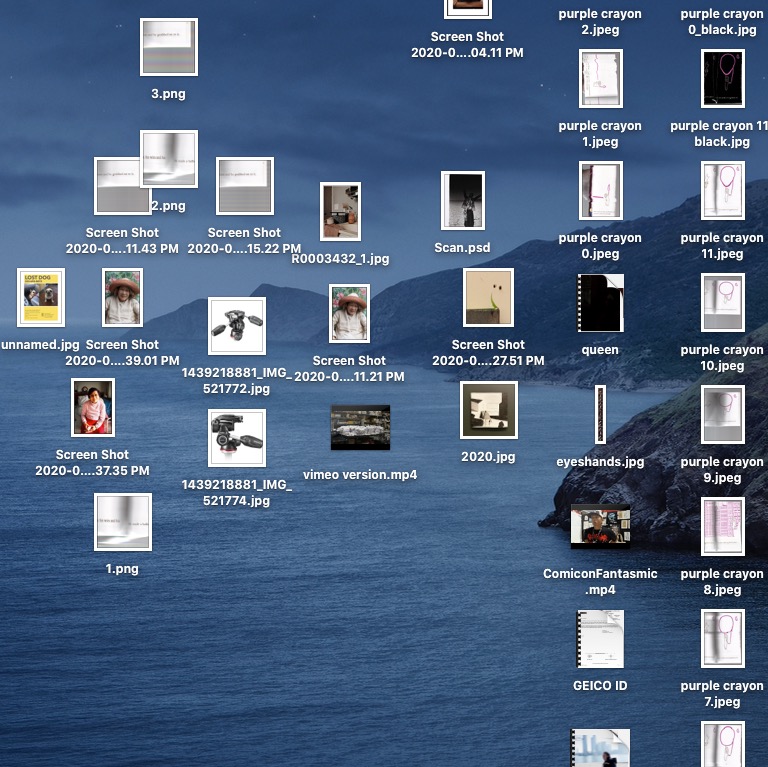This screenshot has height=767, width=768.
Task: Select 1439218881_IMG_521774.jpg file icon
Action: coord(237,438)
